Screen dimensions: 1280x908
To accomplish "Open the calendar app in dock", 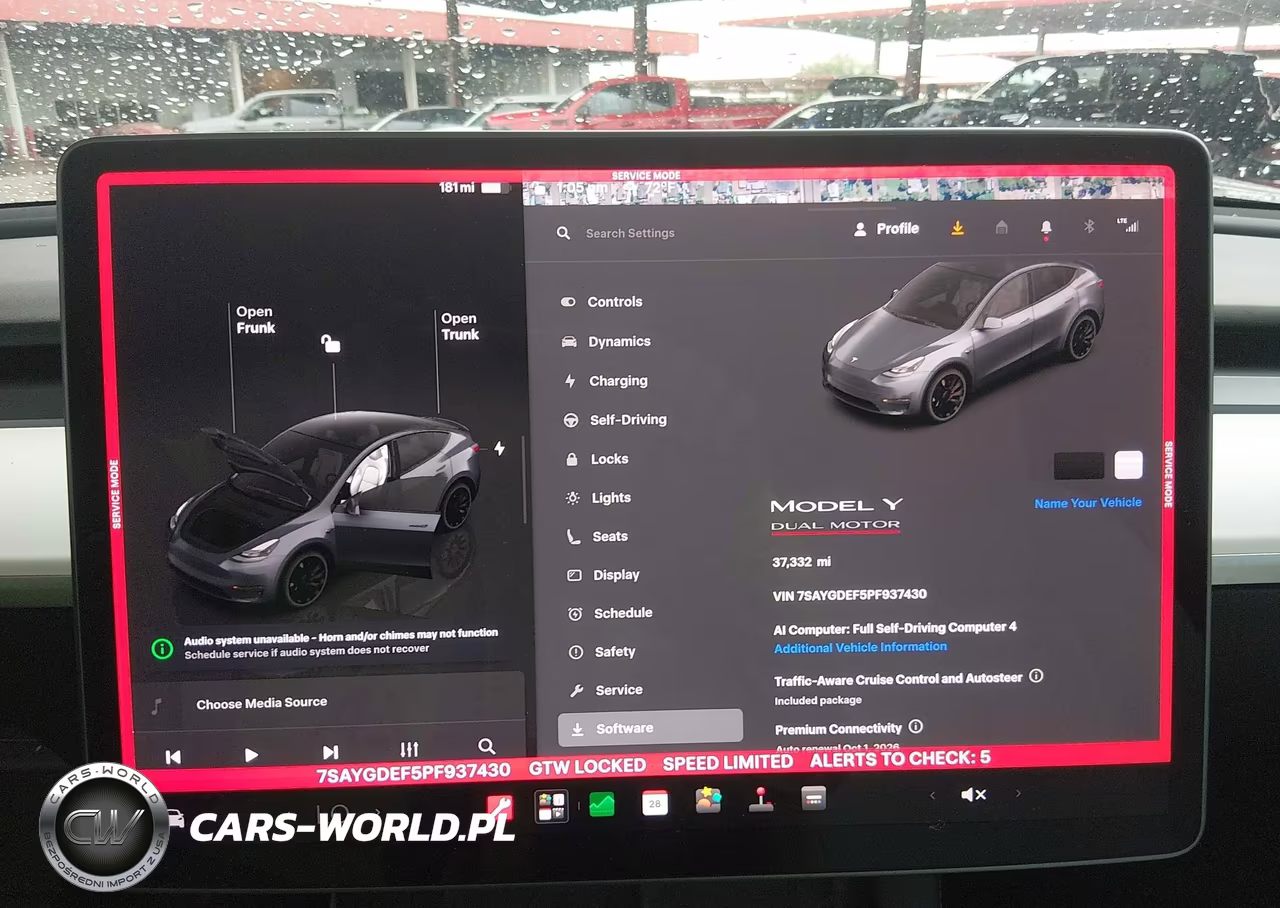I will (655, 802).
